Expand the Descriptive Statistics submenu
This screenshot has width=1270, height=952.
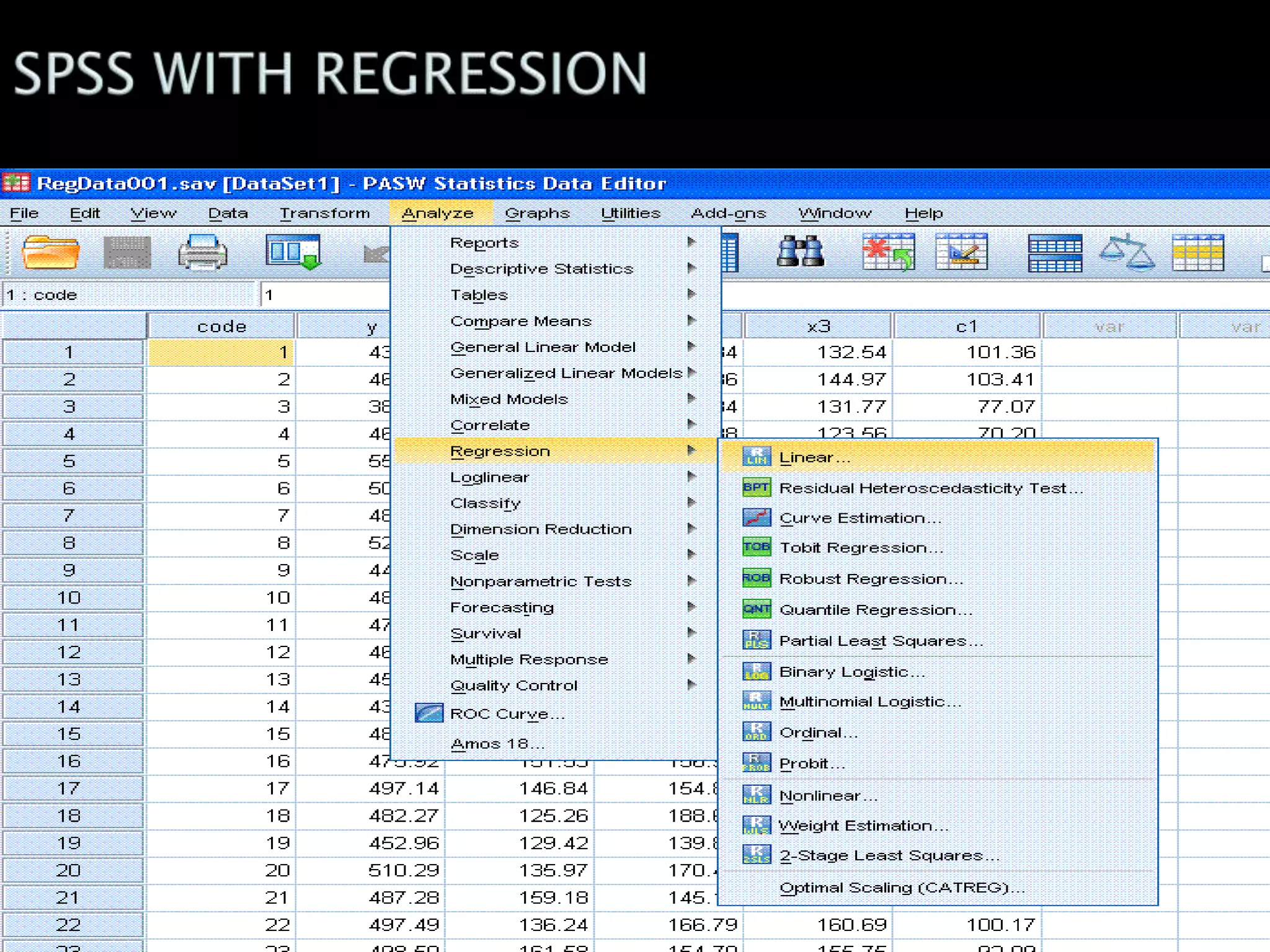(x=541, y=269)
